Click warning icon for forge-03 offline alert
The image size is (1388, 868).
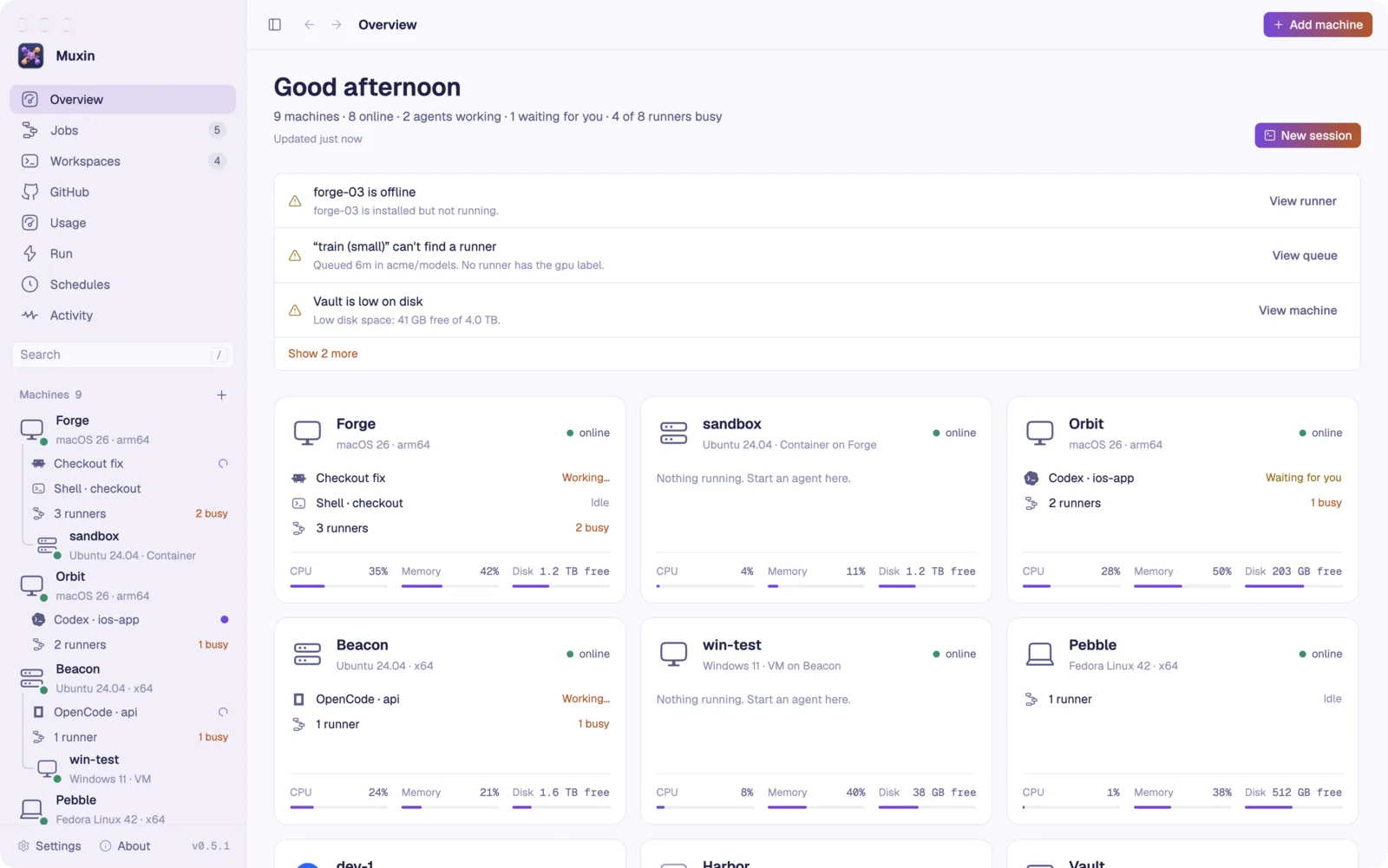click(x=295, y=201)
